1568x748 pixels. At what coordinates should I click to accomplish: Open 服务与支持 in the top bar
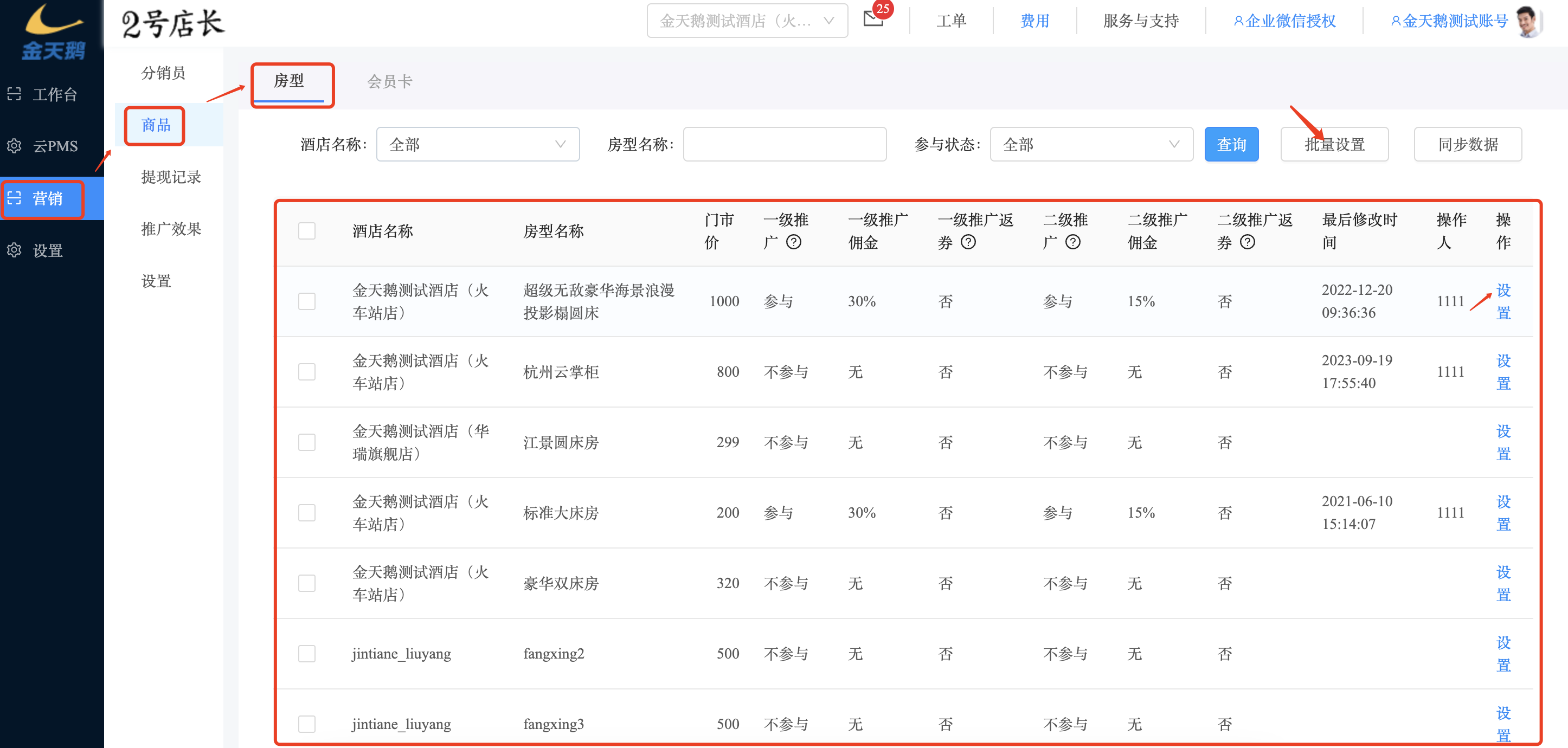click(x=1141, y=21)
